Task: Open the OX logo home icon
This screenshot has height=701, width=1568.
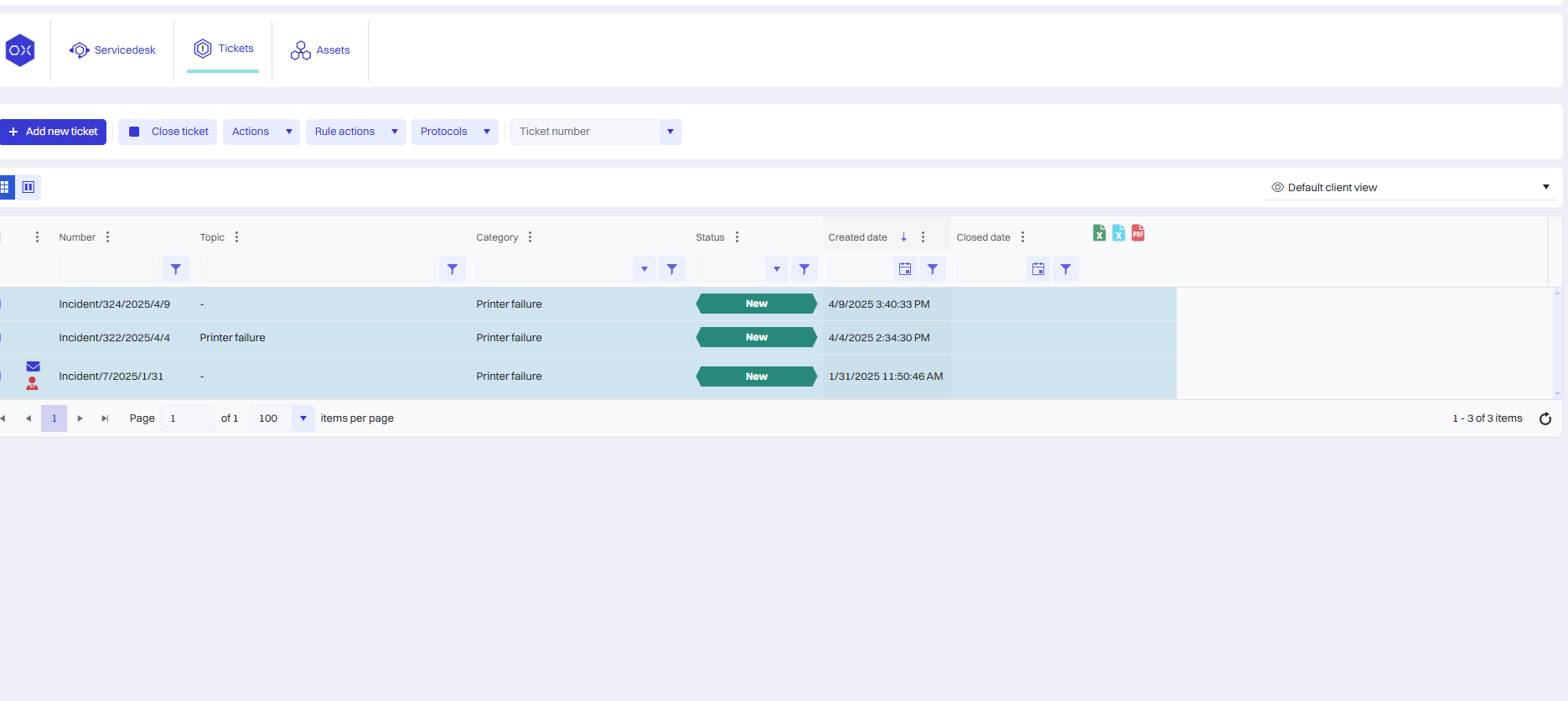Action: (20, 50)
